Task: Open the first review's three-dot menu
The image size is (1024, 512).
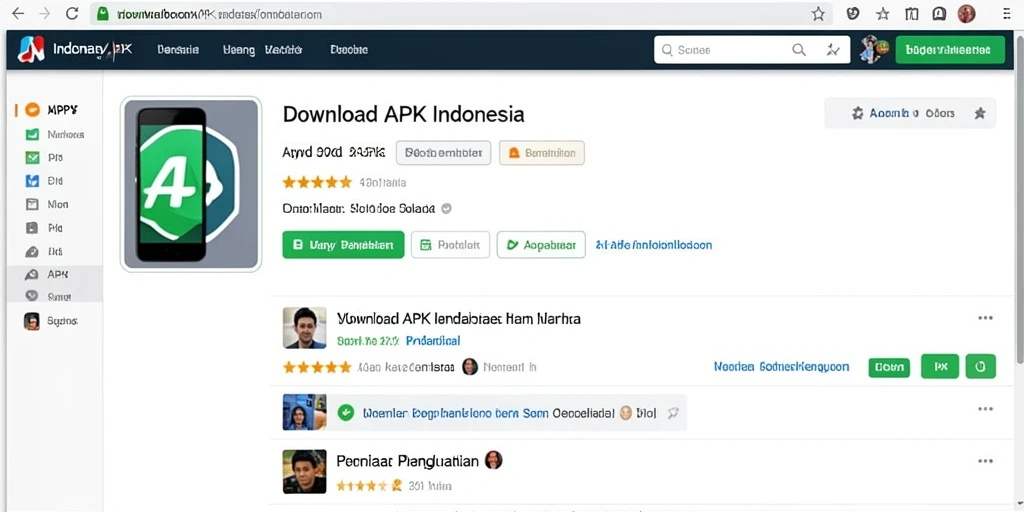Action: click(x=985, y=318)
